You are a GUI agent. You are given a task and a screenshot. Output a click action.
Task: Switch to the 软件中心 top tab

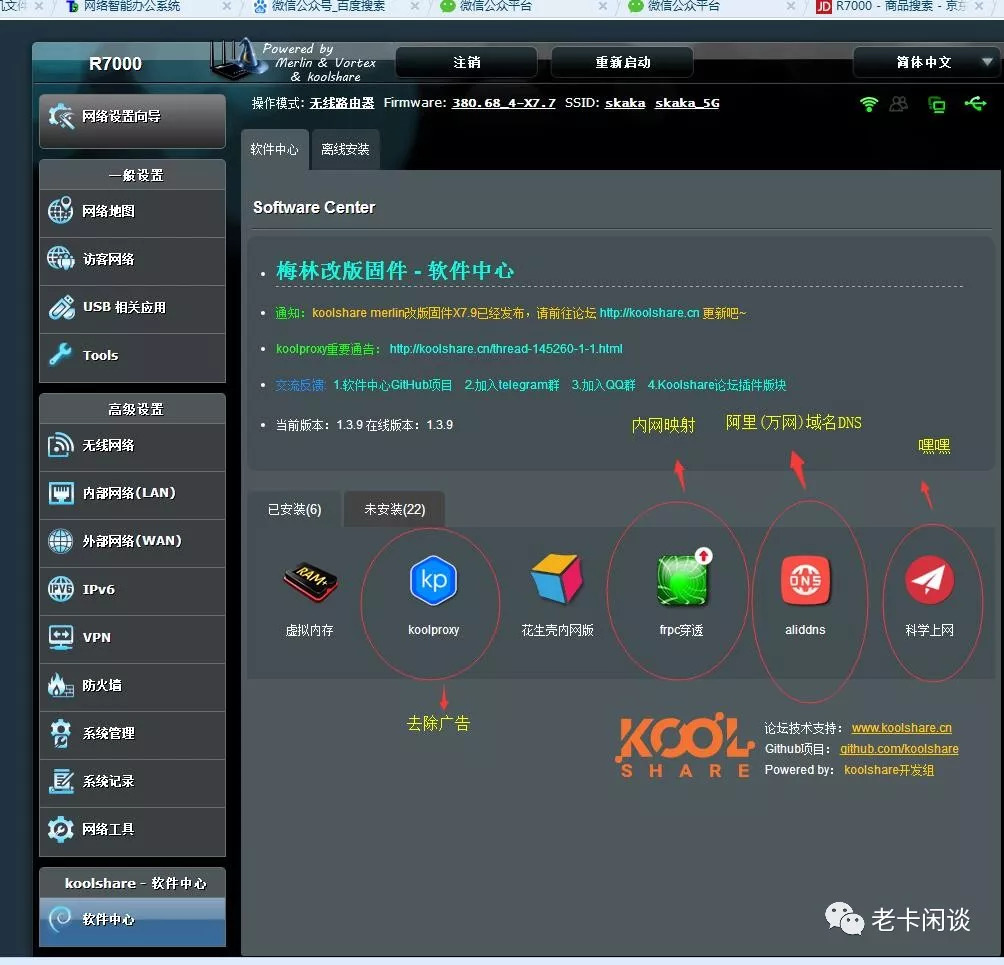click(x=275, y=150)
